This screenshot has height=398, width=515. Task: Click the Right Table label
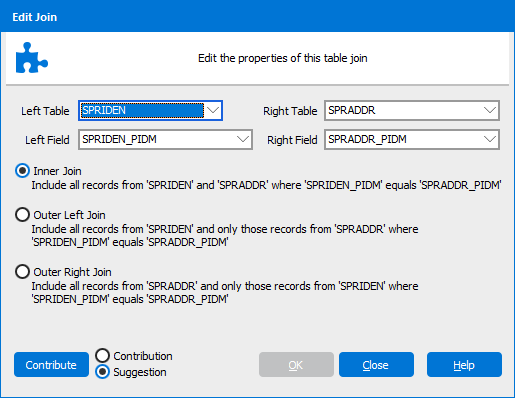tap(290, 111)
